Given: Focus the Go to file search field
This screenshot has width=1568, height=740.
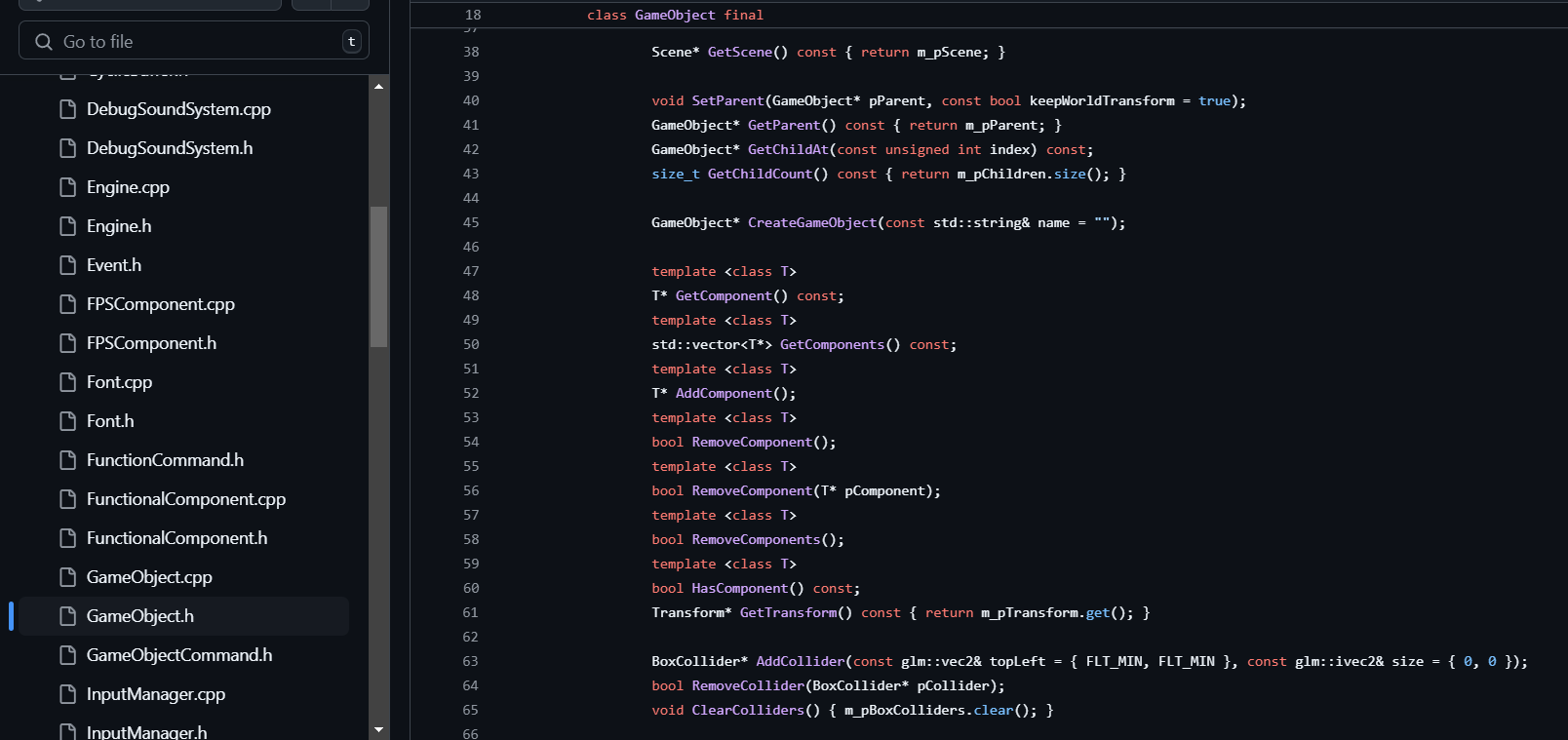Looking at the screenshot, I should (x=195, y=42).
